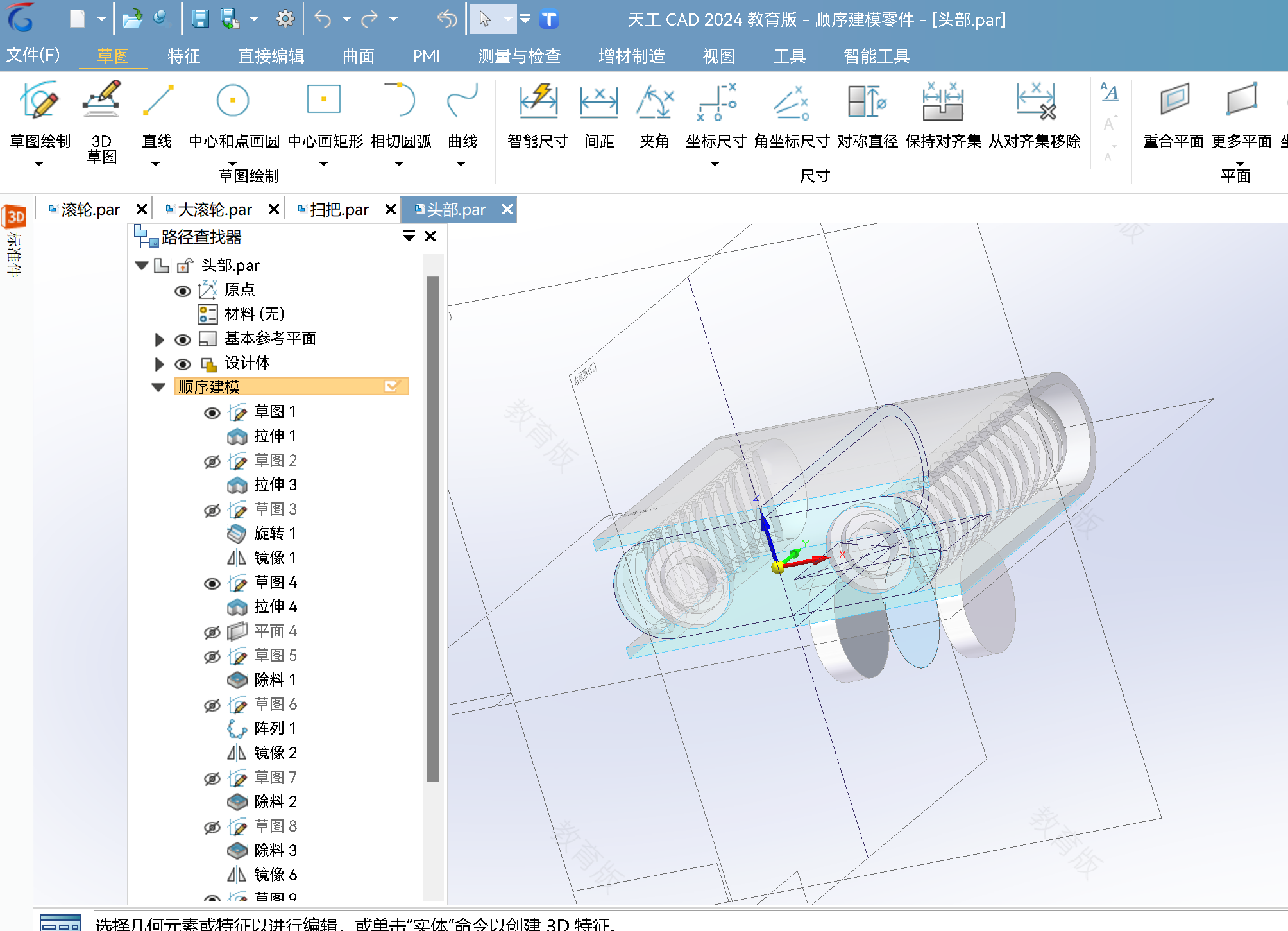Select the 镜像 6 feature
Screen dimensions: 1288x931
(x=262, y=875)
